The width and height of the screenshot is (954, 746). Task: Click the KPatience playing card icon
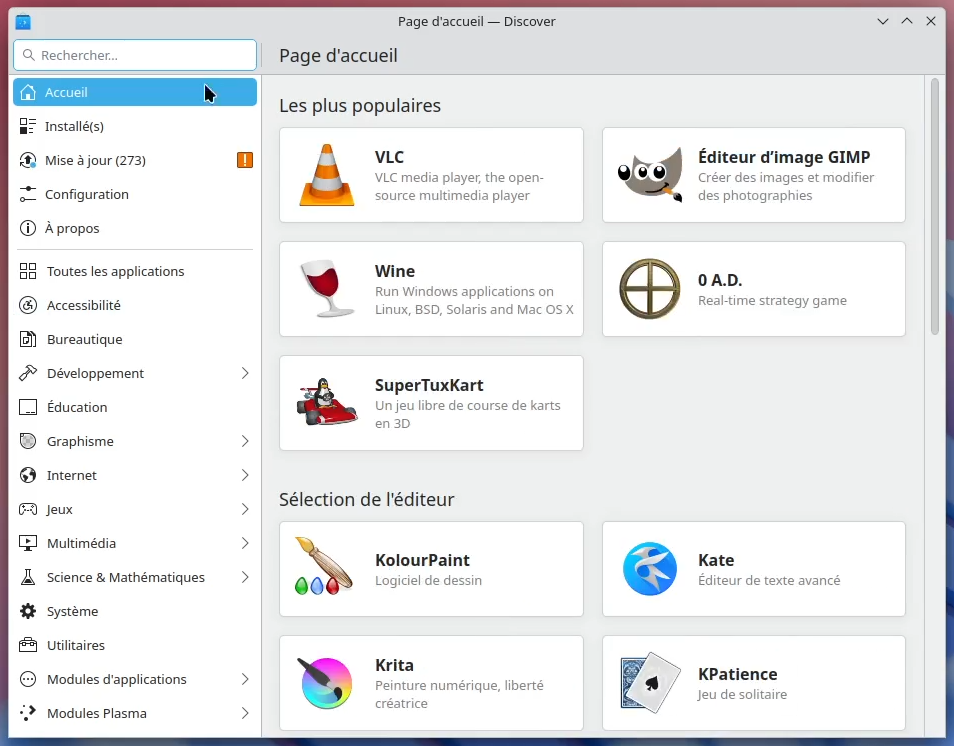(x=650, y=683)
